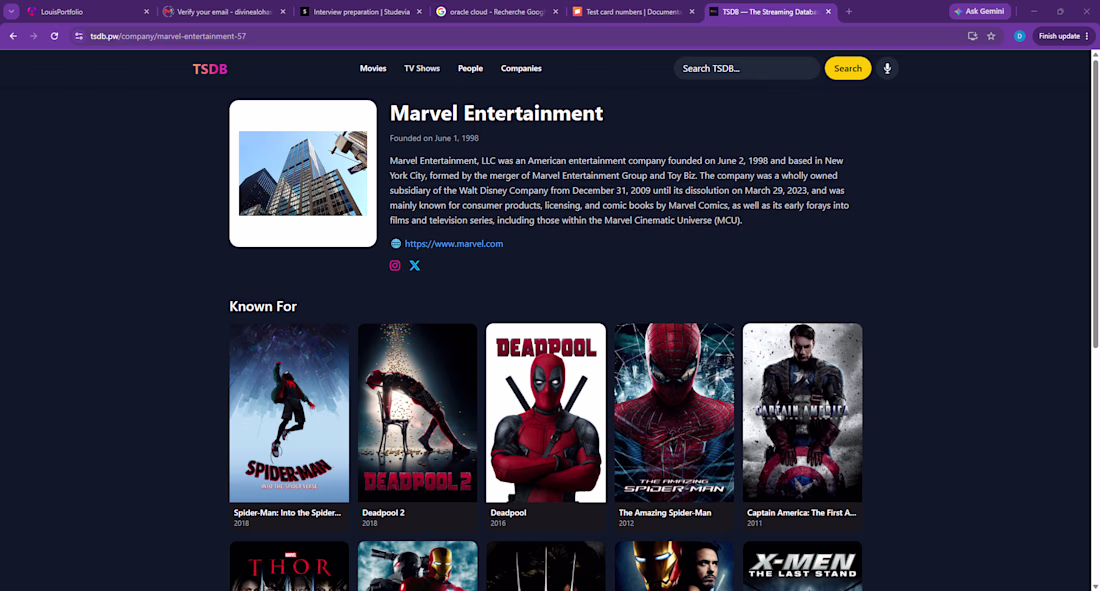Screen dimensions: 1100x591
Task: Close the oracle cloud search tab
Action: click(556, 11)
